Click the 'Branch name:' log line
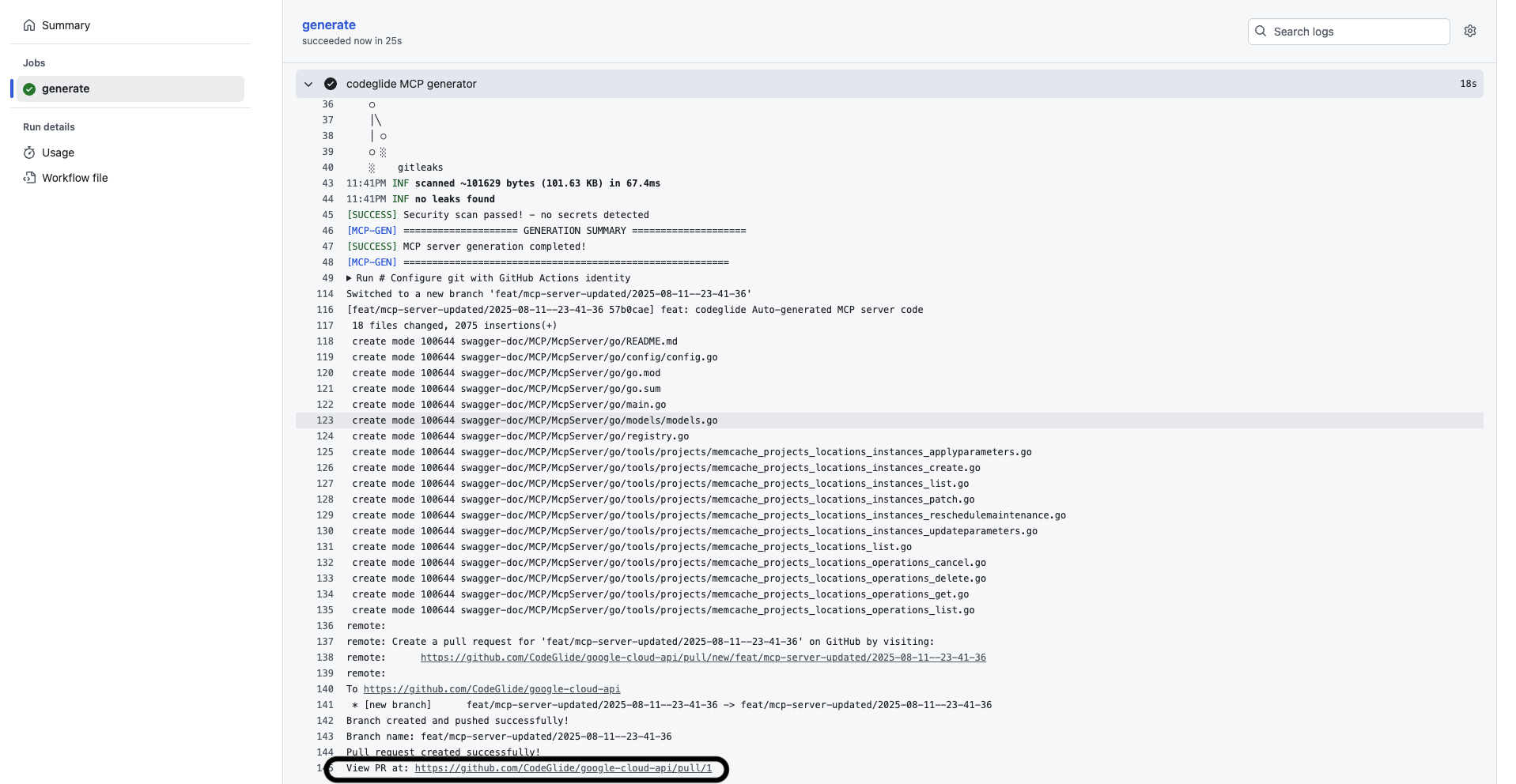Viewport: 1516px width, 784px height. [x=509, y=737]
